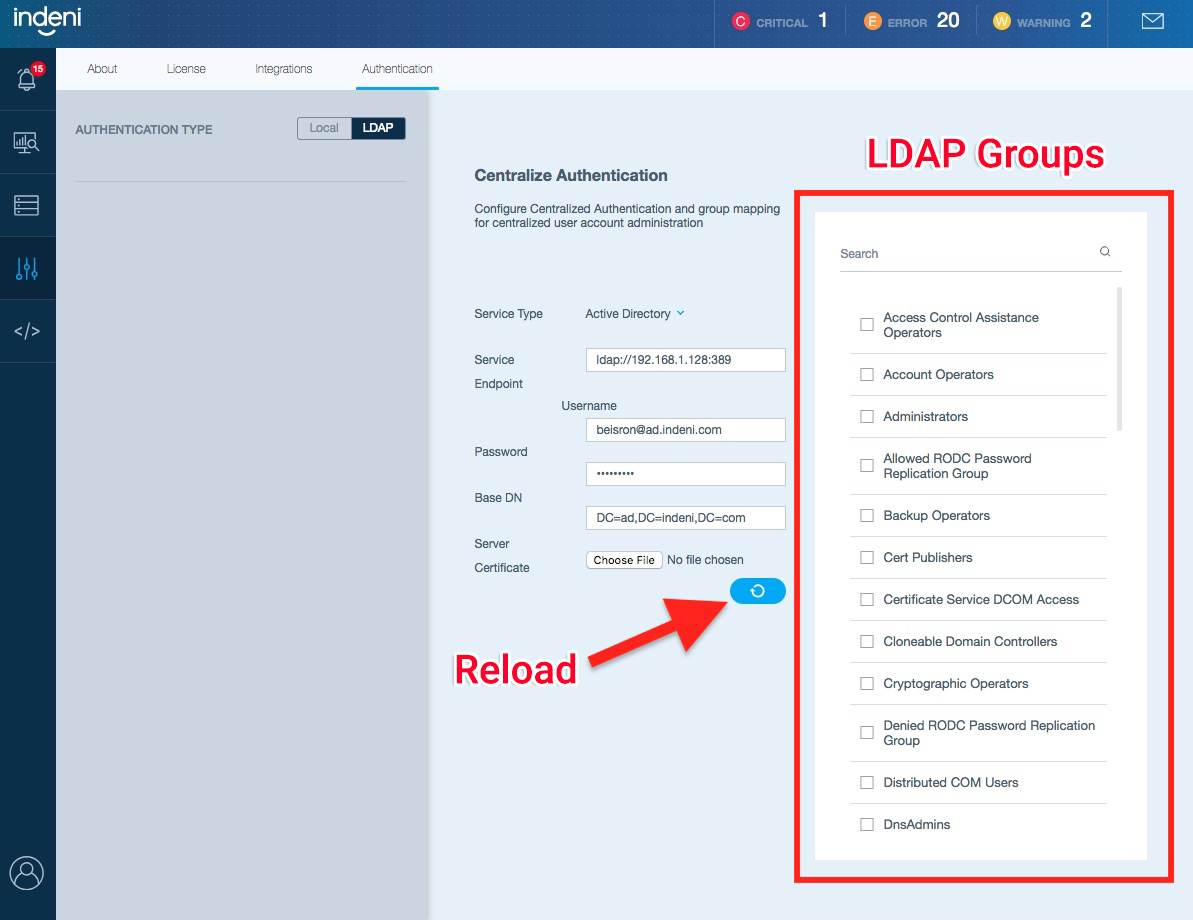The height and width of the screenshot is (920, 1193).
Task: Open the user profile icon
Action: 27,872
